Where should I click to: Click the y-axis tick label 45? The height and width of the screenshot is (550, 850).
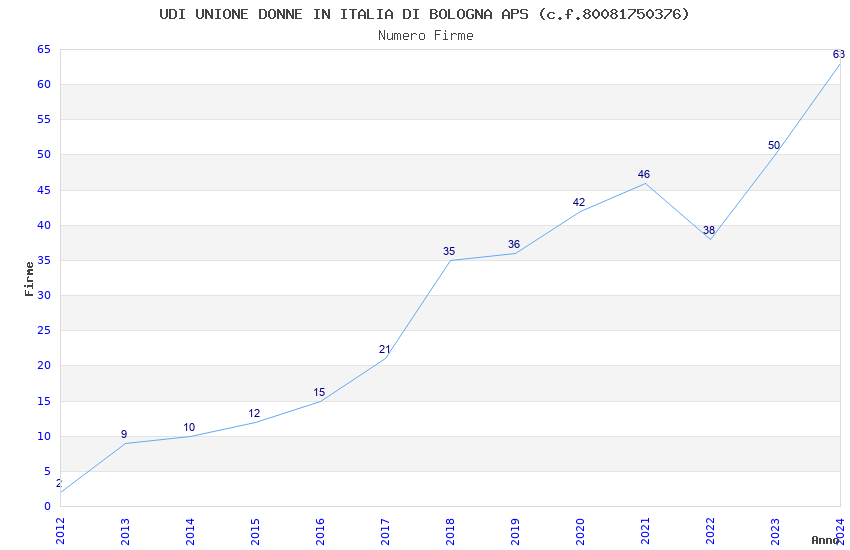point(44,190)
